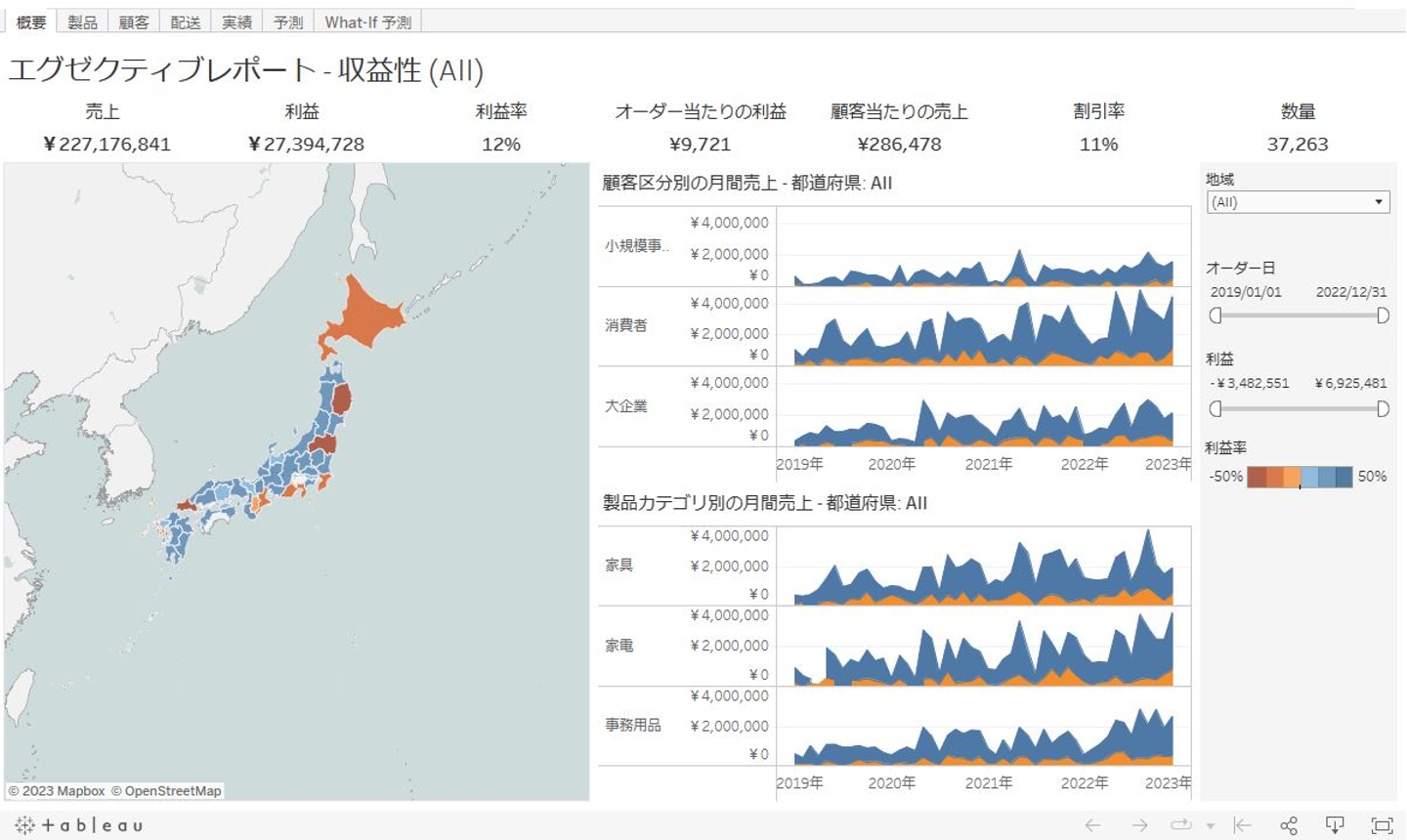The width and height of the screenshot is (1407, 840).
Task: Select the 実績 tab
Action: pyautogui.click(x=236, y=21)
